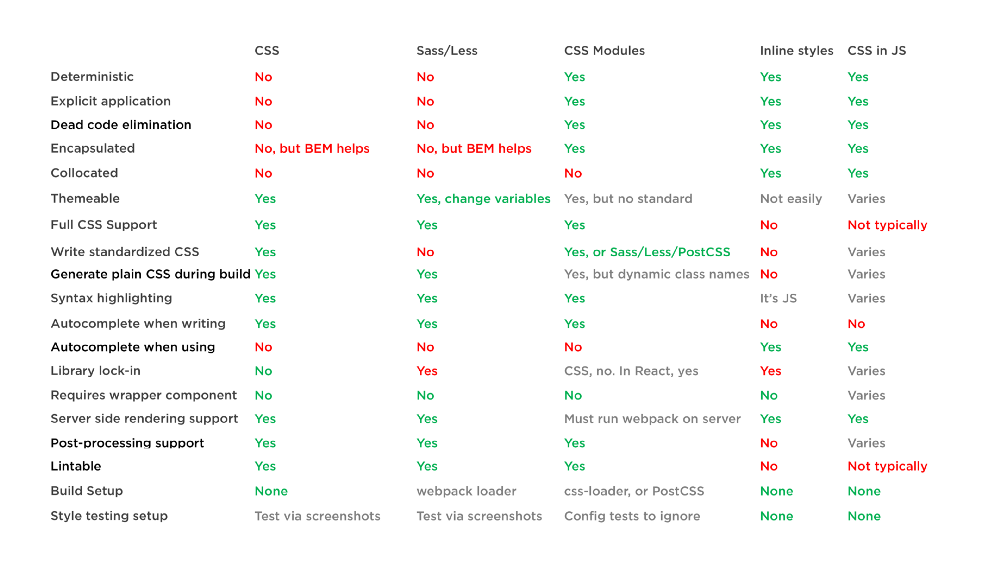Select the 'Config tests to ignore' cell
1000x562 pixels.
pos(632,516)
